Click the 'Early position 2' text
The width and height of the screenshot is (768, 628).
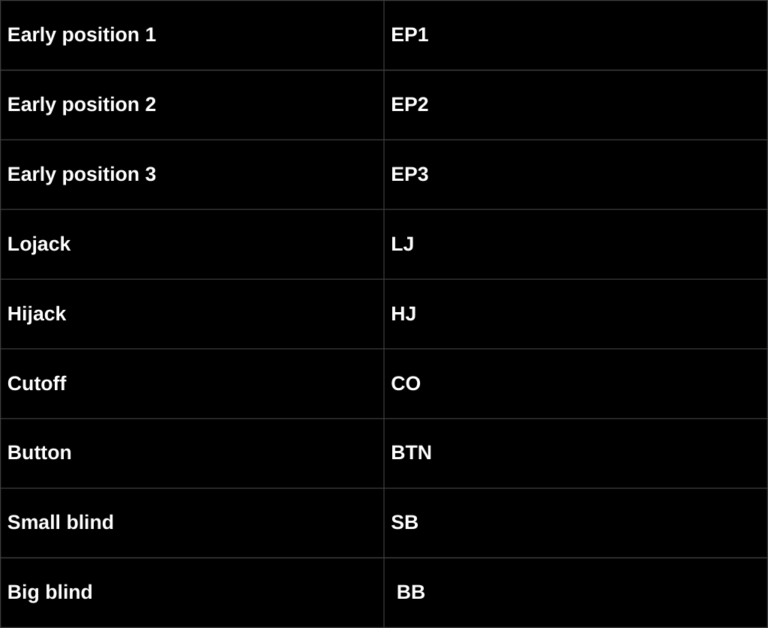point(81,105)
